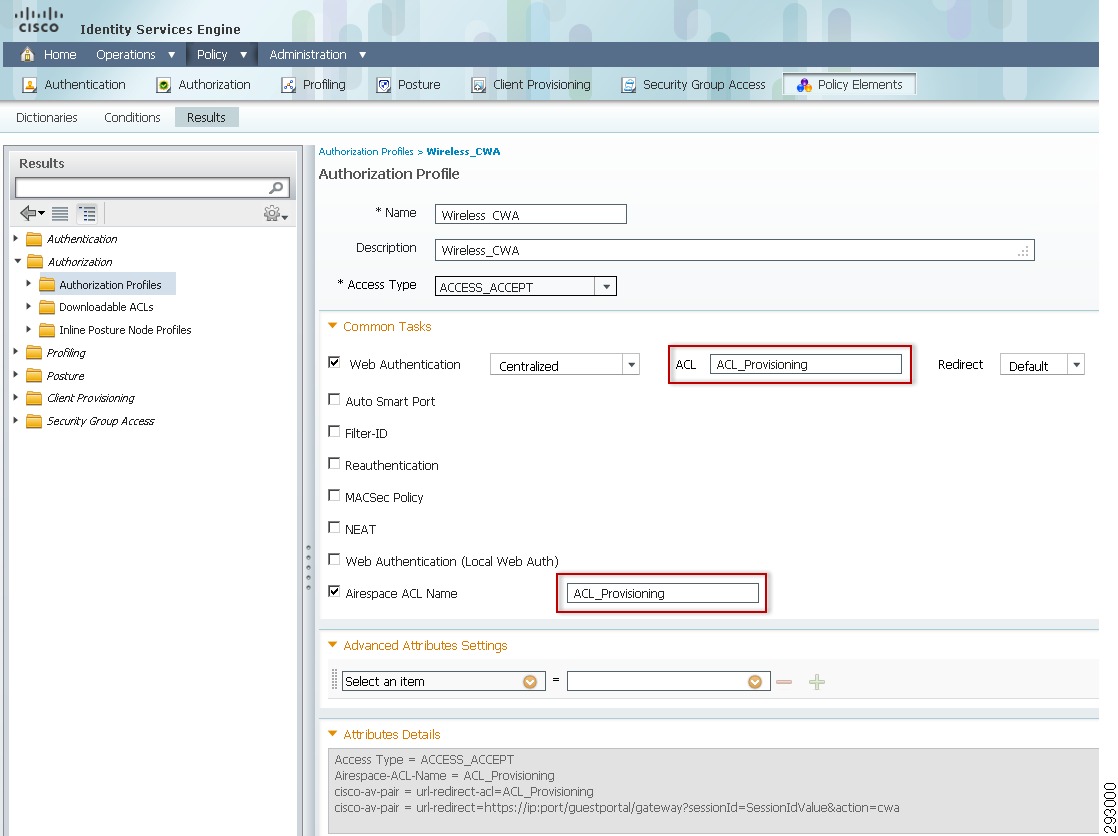
Task: Click the Wireless_CWA breadcrumb link
Action: point(463,151)
